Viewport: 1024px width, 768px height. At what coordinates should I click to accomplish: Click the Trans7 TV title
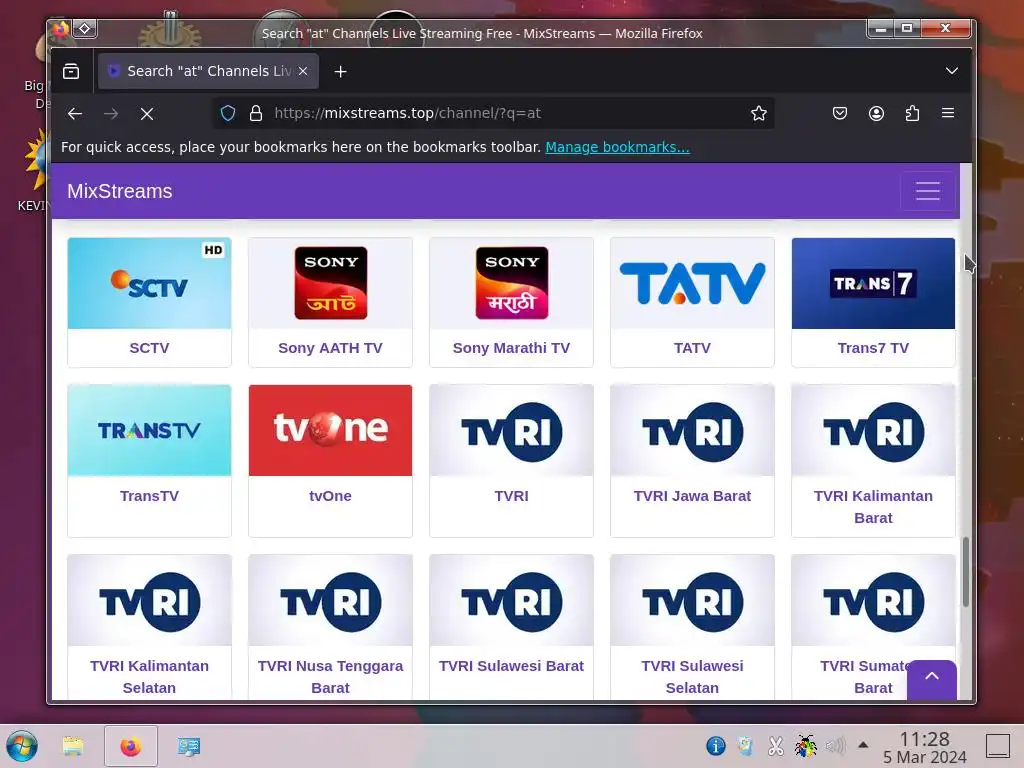pos(873,348)
